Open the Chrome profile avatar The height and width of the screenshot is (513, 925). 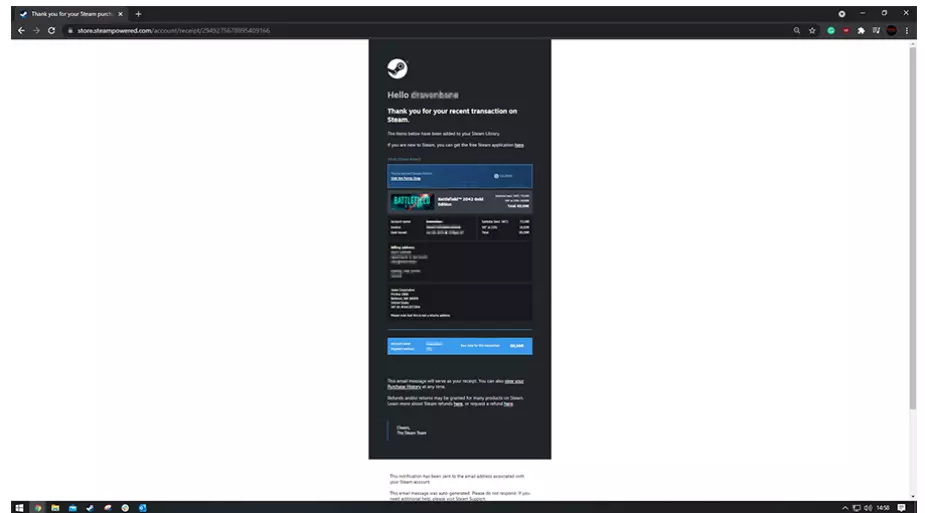pyautogui.click(x=891, y=31)
